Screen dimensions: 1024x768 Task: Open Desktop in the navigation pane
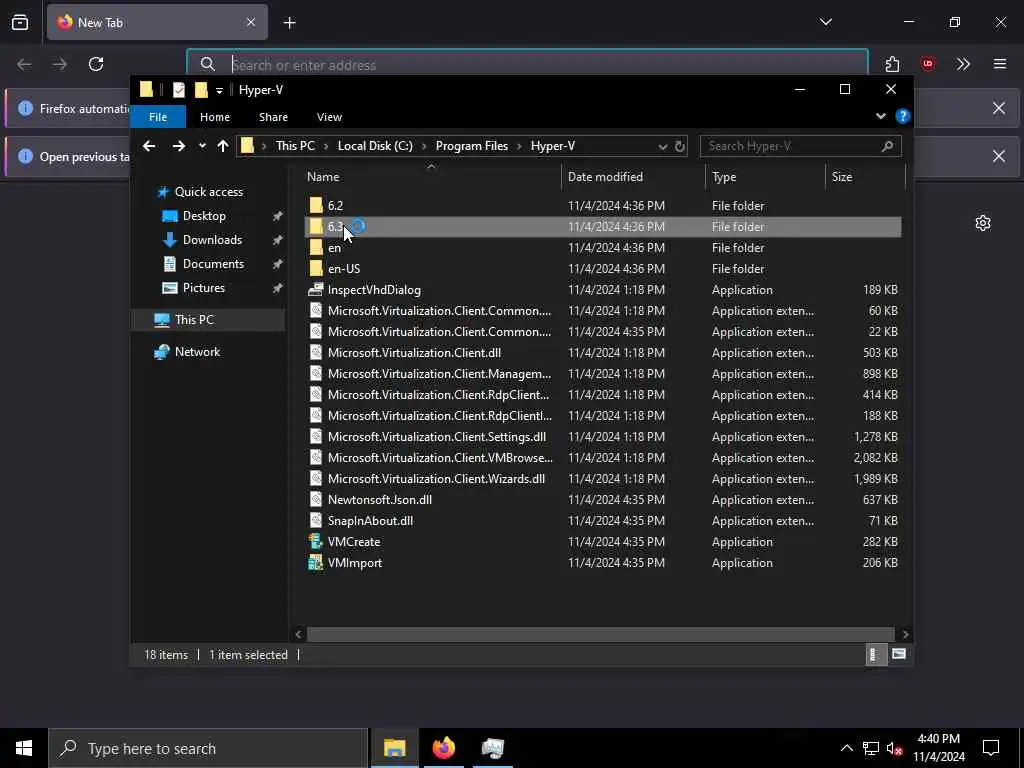coord(204,216)
